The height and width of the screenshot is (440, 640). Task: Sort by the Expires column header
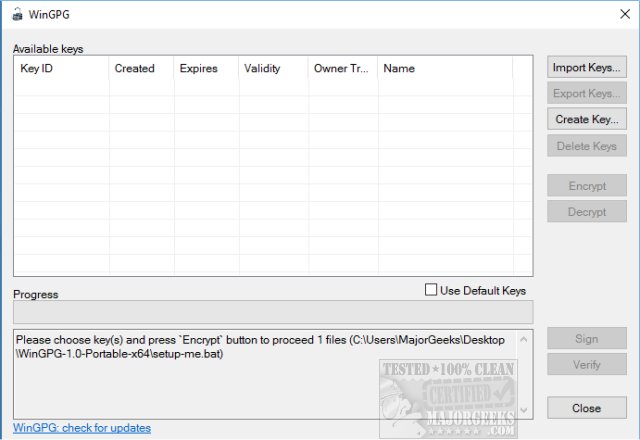(x=206, y=68)
